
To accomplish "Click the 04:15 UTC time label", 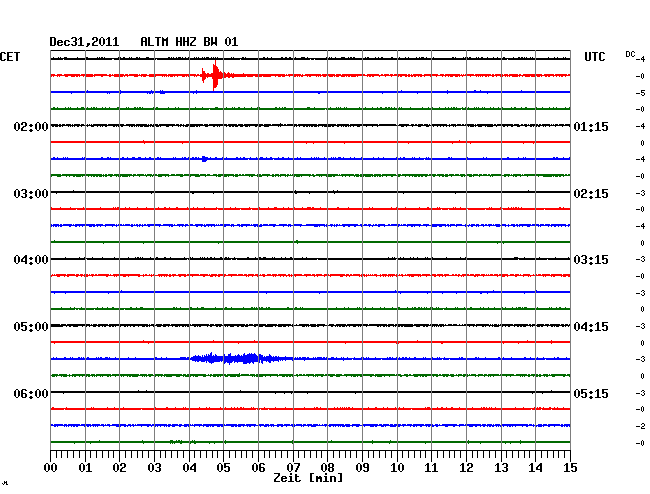I will click(591, 327).
